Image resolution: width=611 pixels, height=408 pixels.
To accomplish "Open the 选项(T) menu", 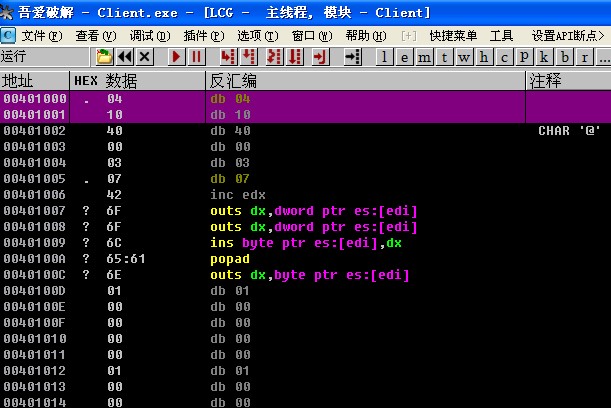I will 258,36.
